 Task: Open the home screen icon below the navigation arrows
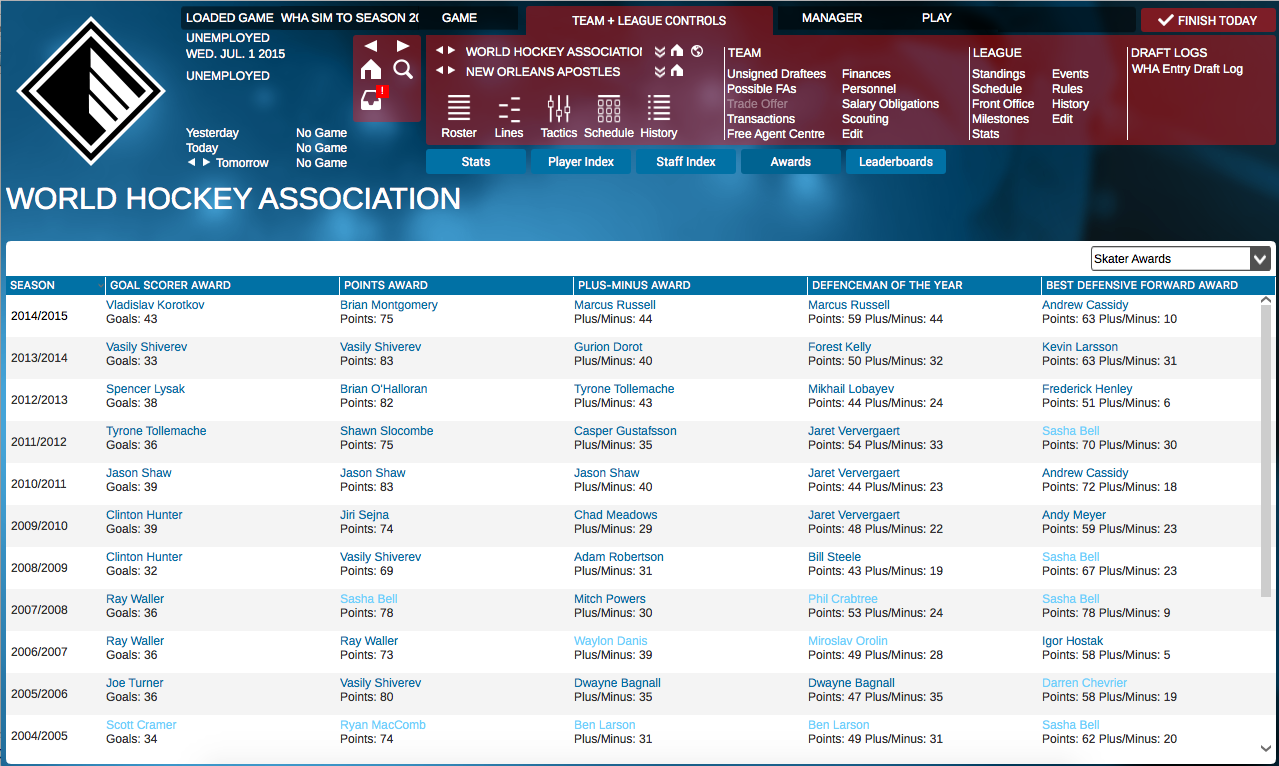tap(371, 69)
